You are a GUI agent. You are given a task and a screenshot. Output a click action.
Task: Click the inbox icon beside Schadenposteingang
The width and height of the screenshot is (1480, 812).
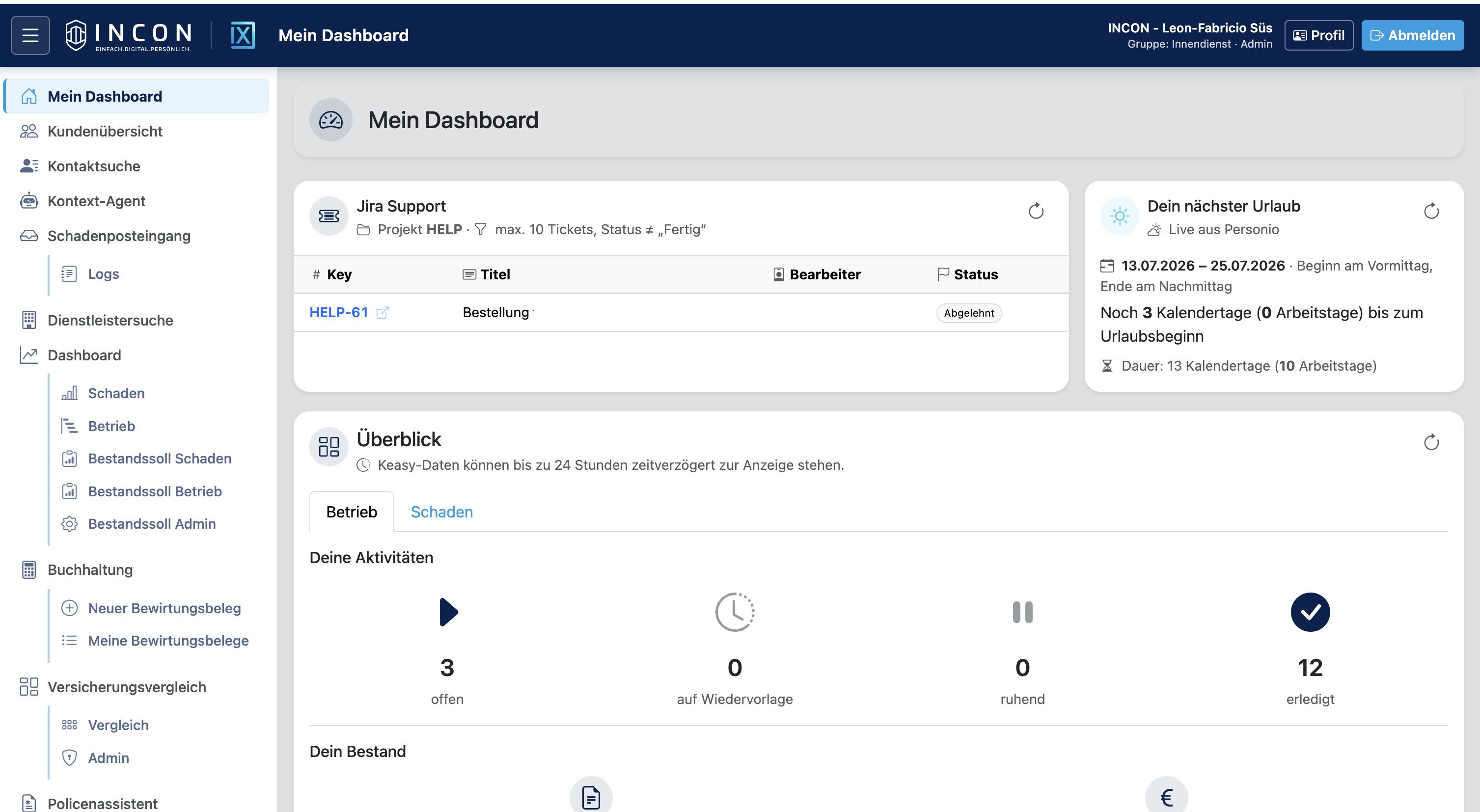29,236
